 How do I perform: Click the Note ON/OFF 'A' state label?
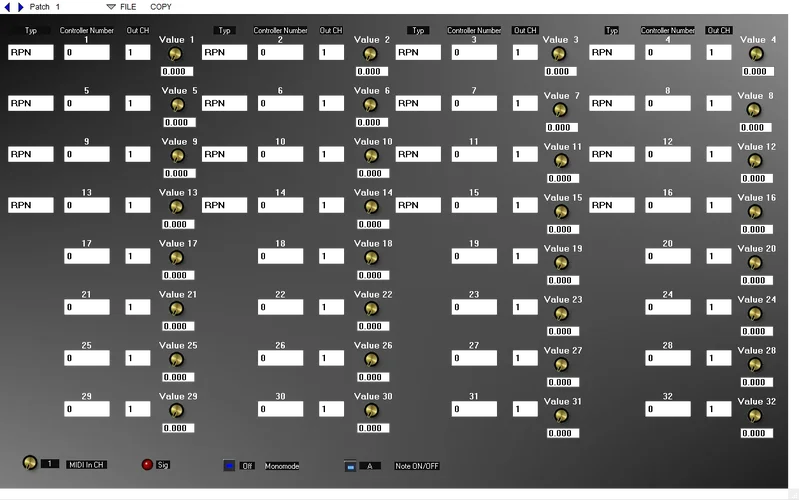click(x=370, y=466)
